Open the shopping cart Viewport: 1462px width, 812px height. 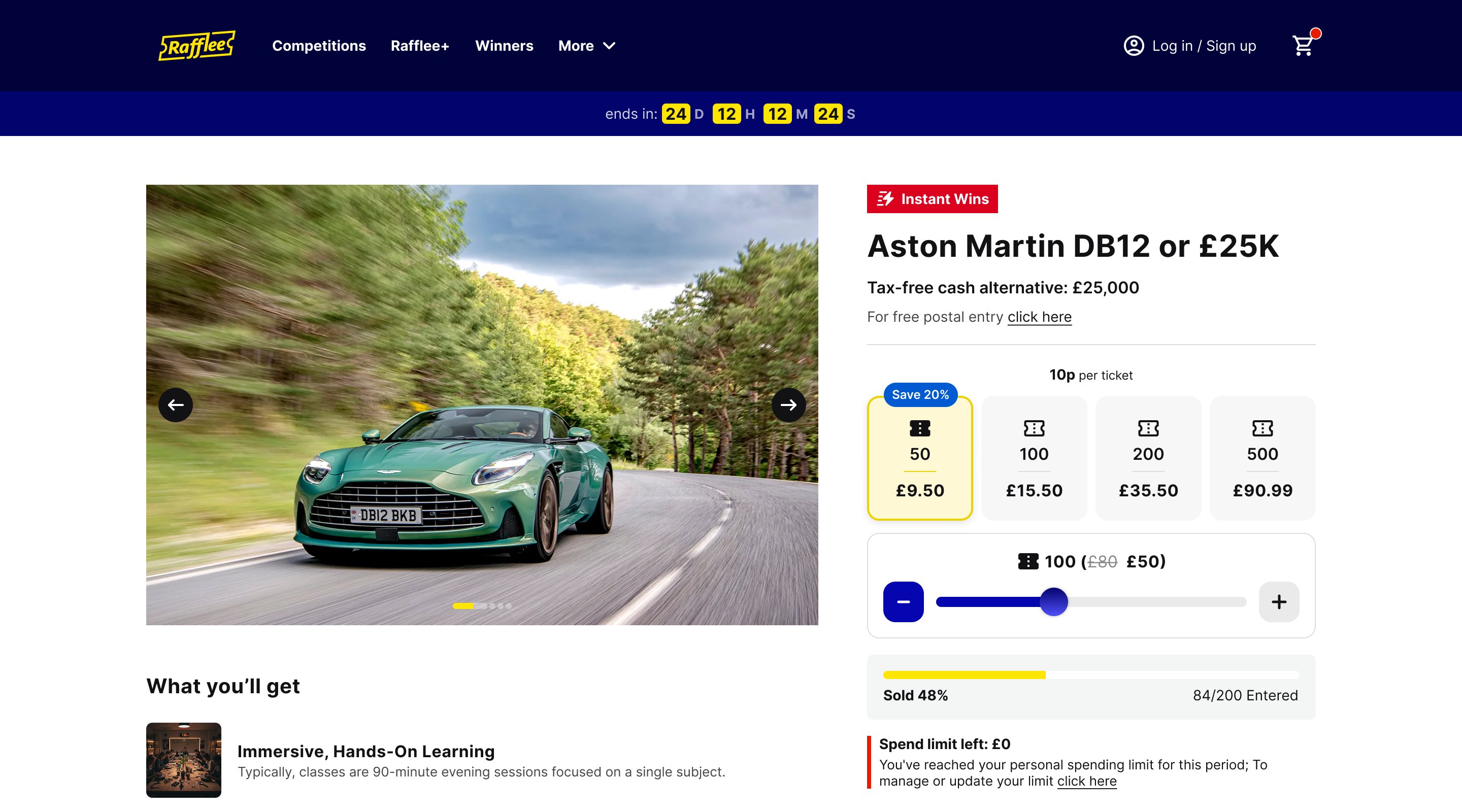[x=1303, y=45]
